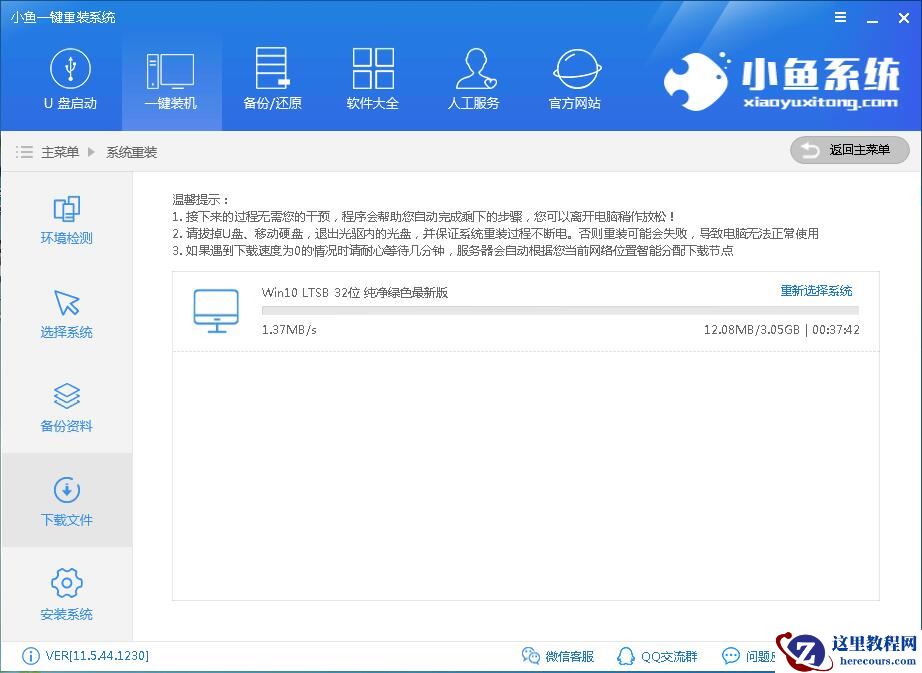Open 备份资料 from the sidebar

(66, 407)
